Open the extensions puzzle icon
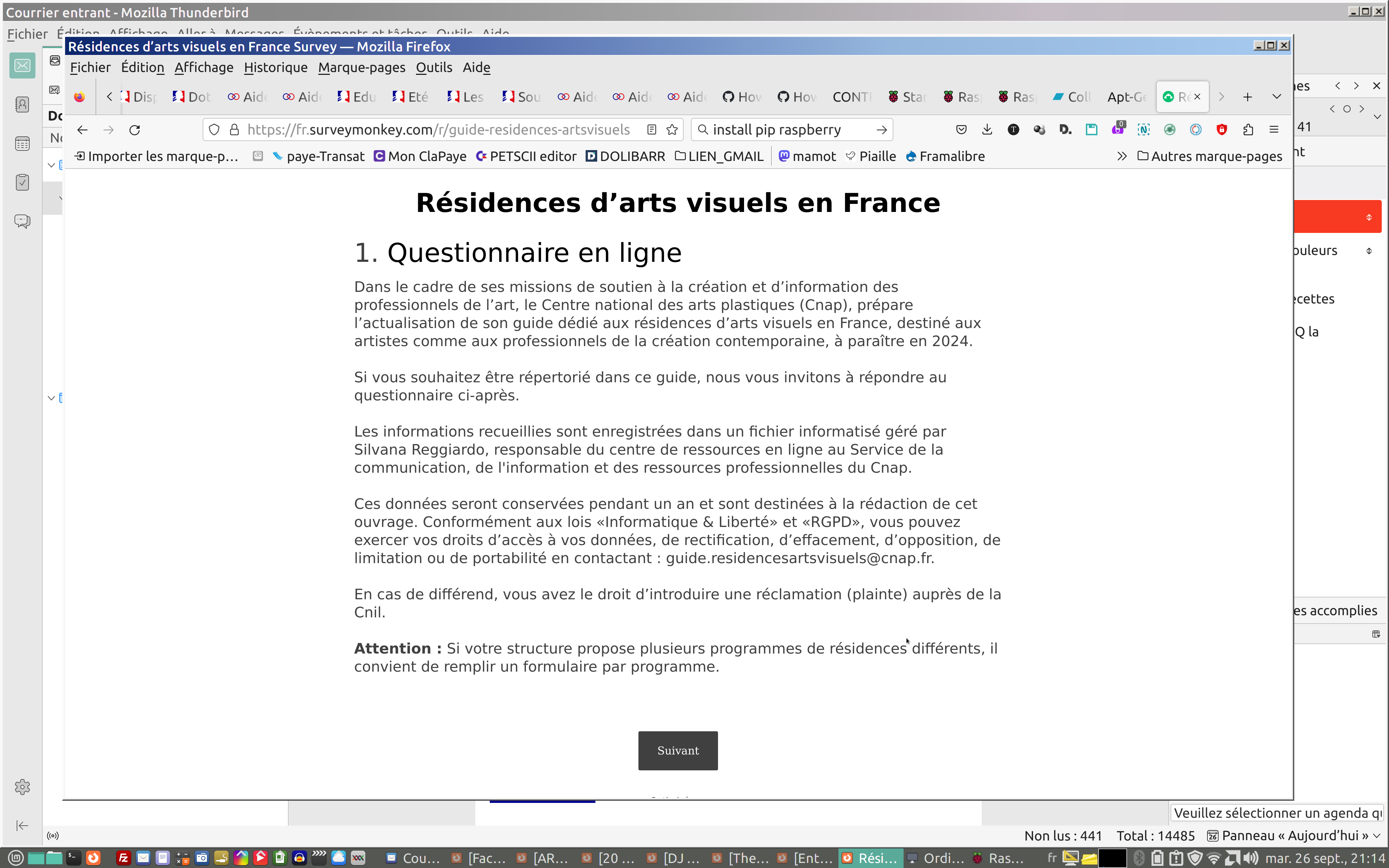The image size is (1389, 868). click(1248, 130)
